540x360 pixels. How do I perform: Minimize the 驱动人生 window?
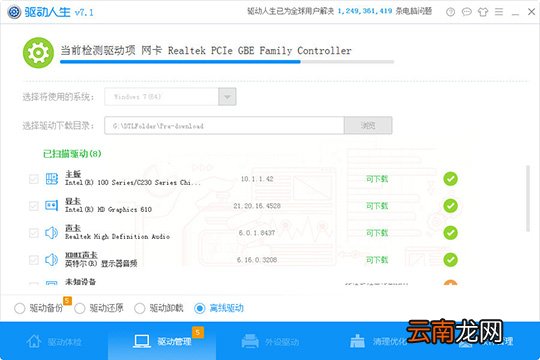click(515, 13)
